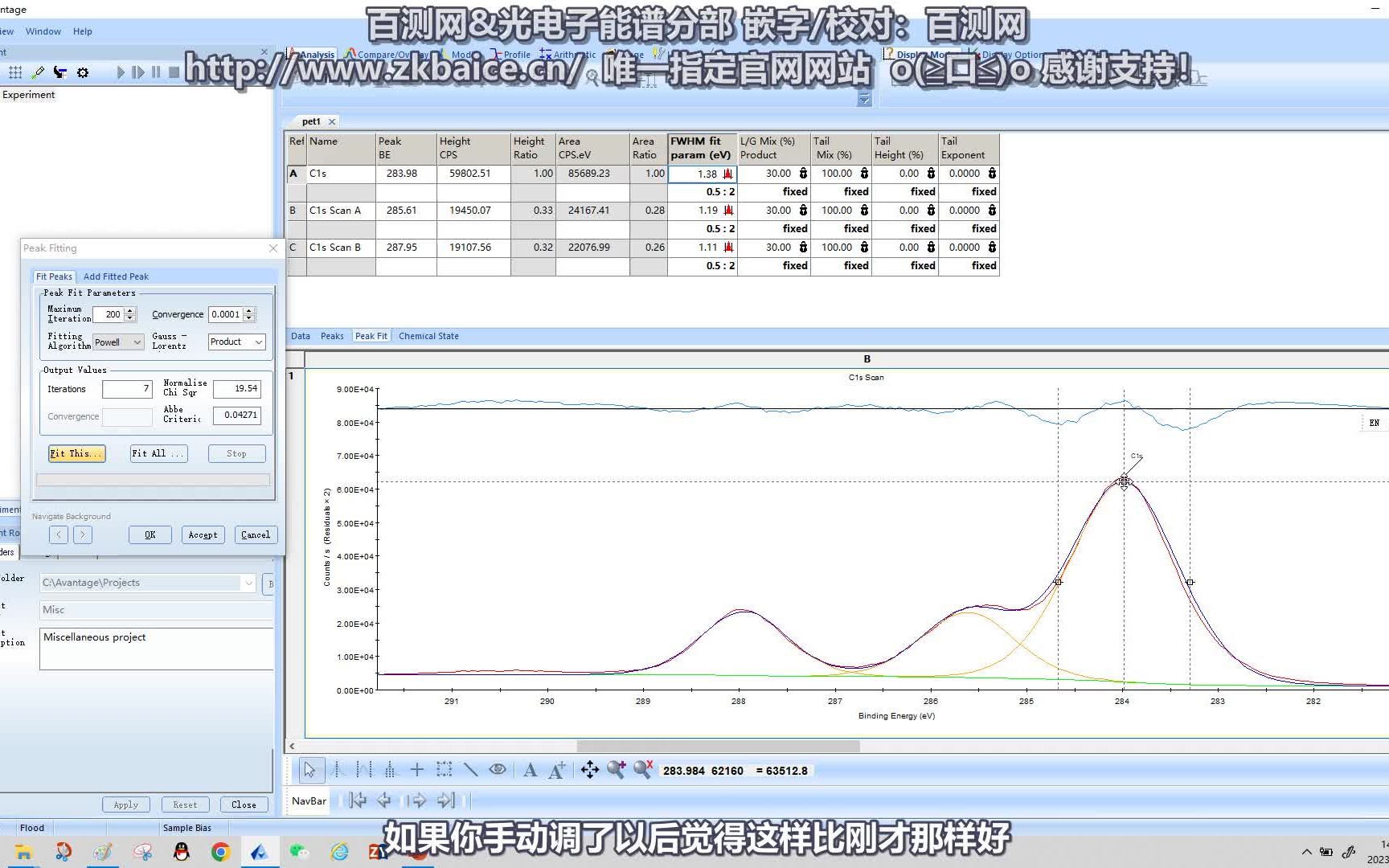Open the Fitting Algorithm Powell dropdown

(x=137, y=342)
